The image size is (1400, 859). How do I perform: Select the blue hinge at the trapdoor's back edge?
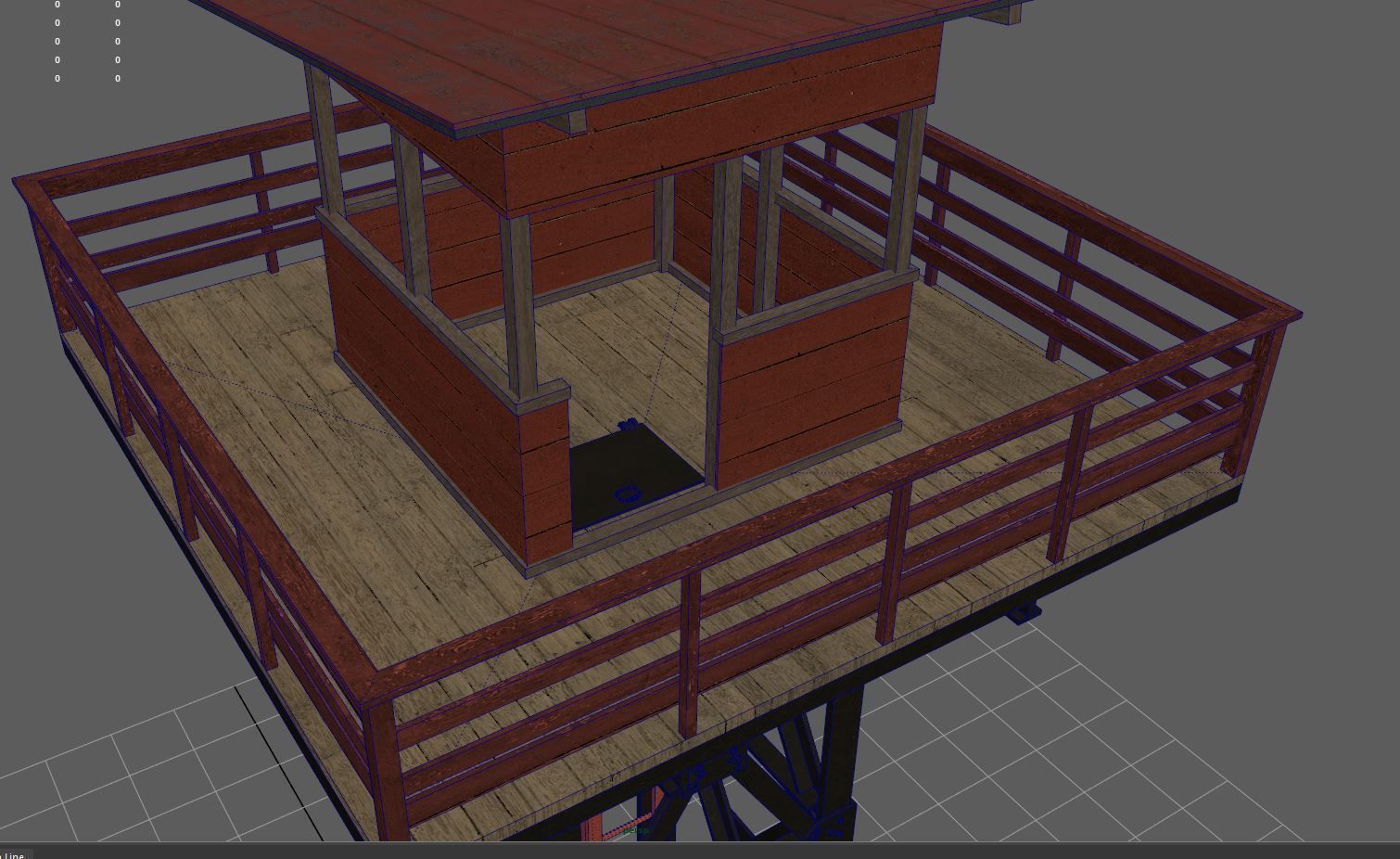point(627,426)
